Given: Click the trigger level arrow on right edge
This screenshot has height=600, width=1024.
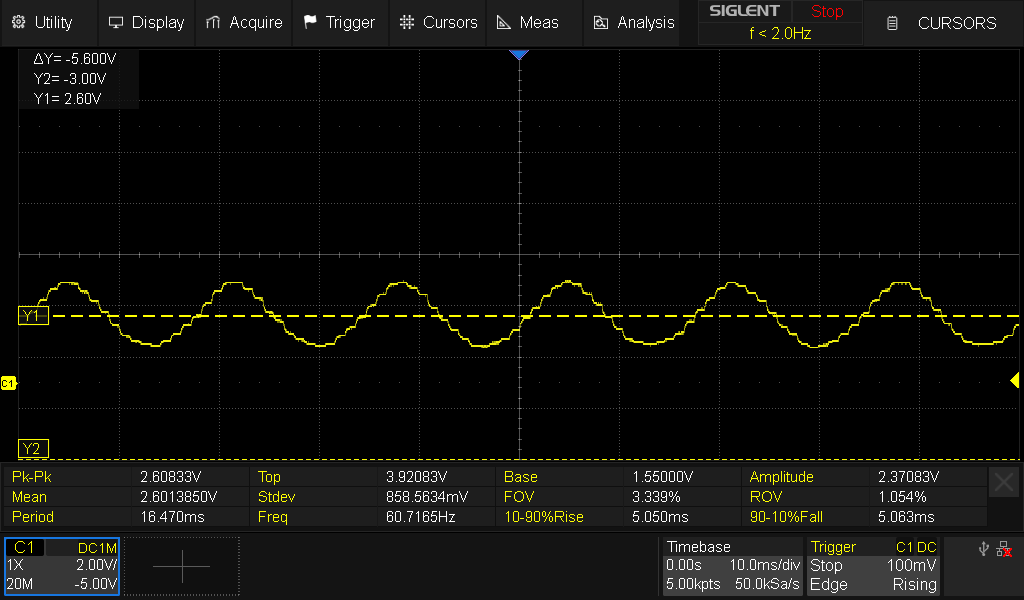Looking at the screenshot, I should tap(1015, 380).
